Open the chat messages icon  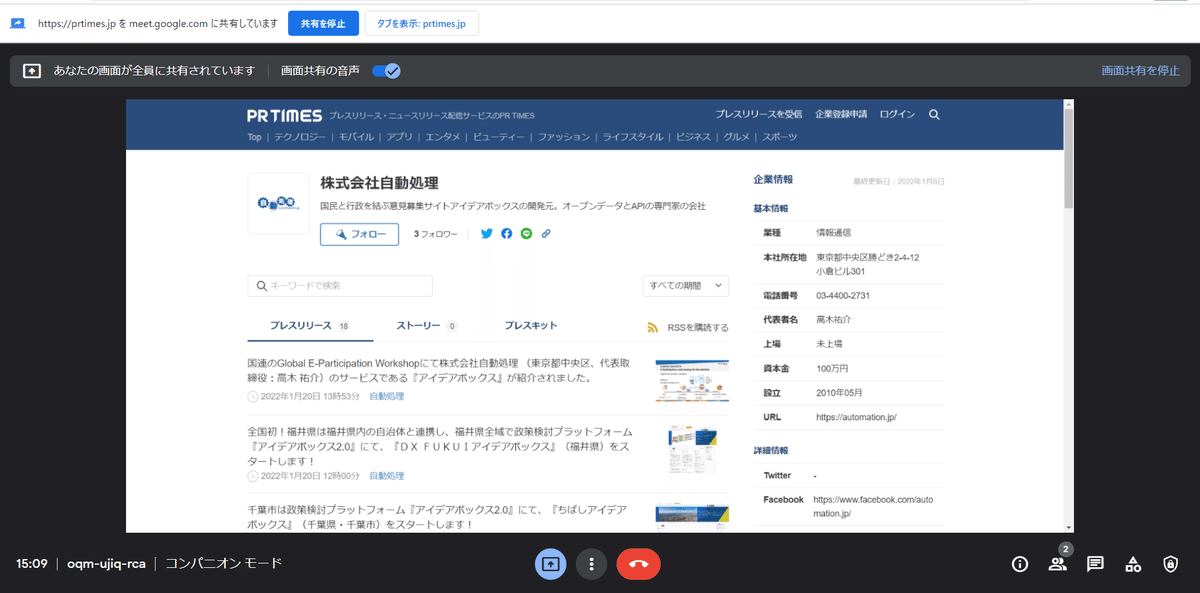pyautogui.click(x=1095, y=564)
